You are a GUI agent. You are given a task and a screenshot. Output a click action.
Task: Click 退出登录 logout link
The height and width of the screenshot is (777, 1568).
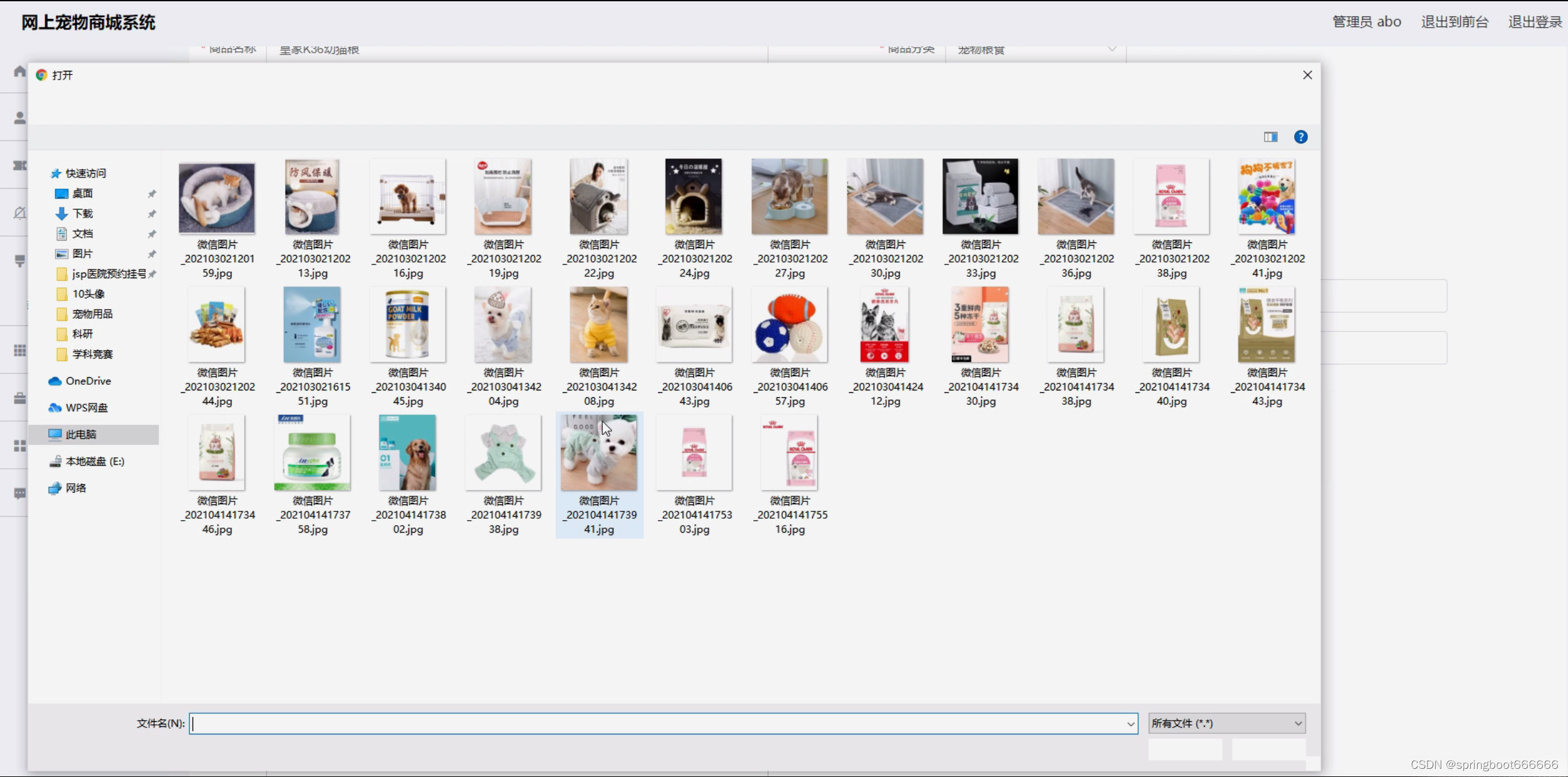[x=1535, y=22]
